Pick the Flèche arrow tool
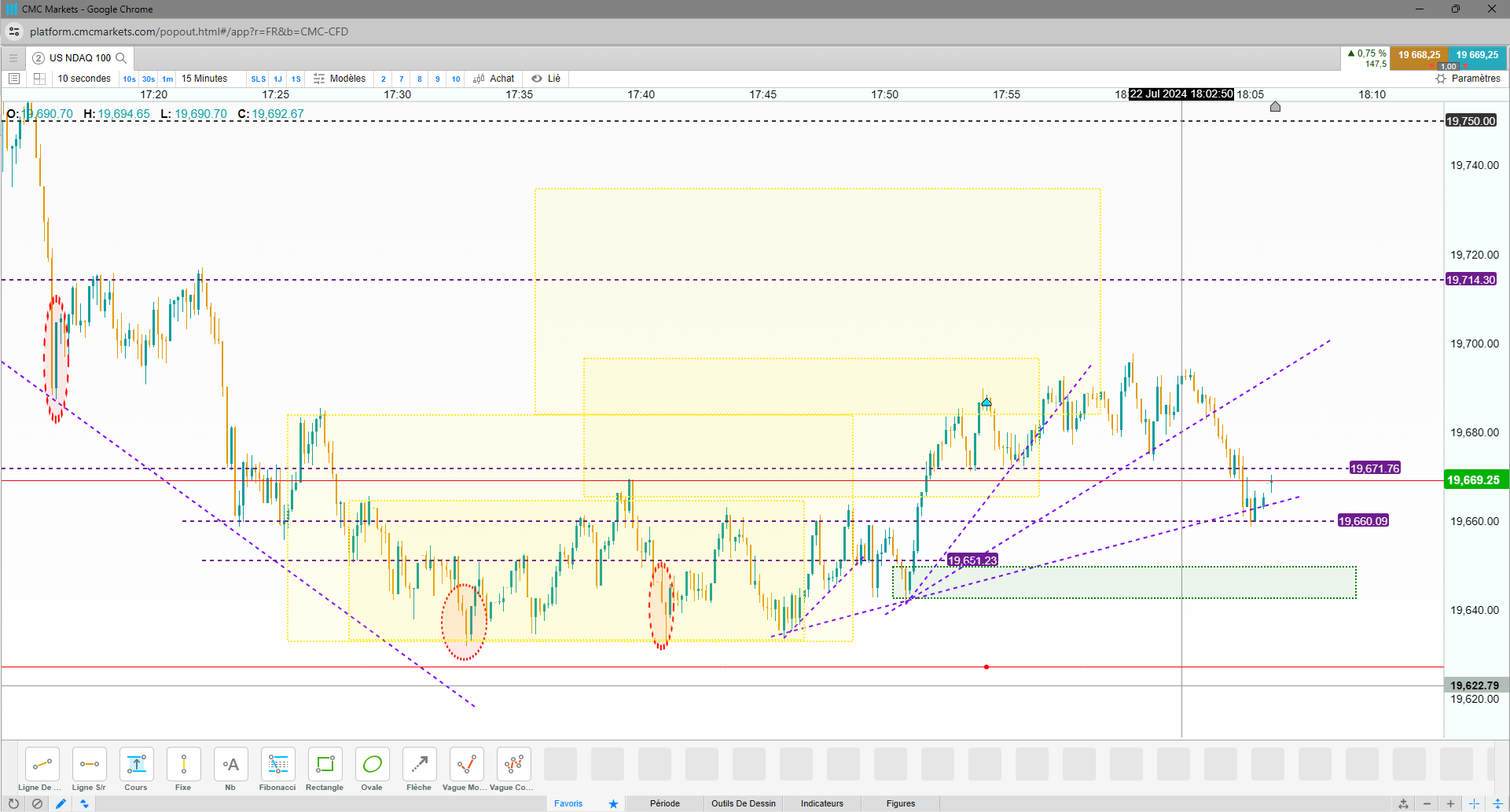The width and height of the screenshot is (1510, 812). pyautogui.click(x=419, y=769)
